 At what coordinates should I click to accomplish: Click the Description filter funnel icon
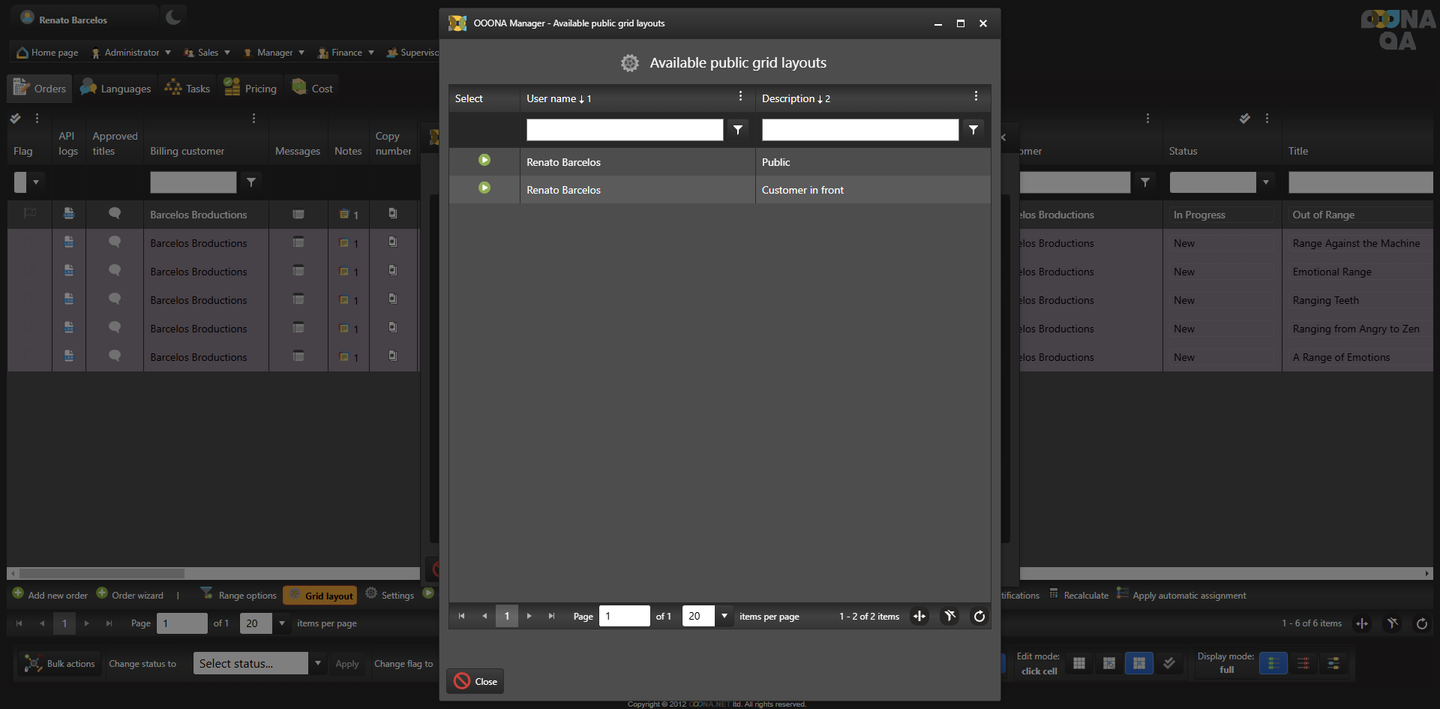point(973,130)
